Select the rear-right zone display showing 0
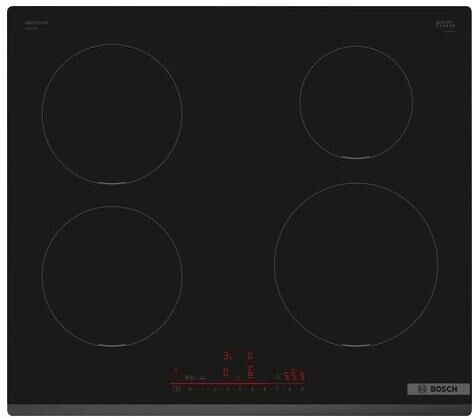 (250, 356)
